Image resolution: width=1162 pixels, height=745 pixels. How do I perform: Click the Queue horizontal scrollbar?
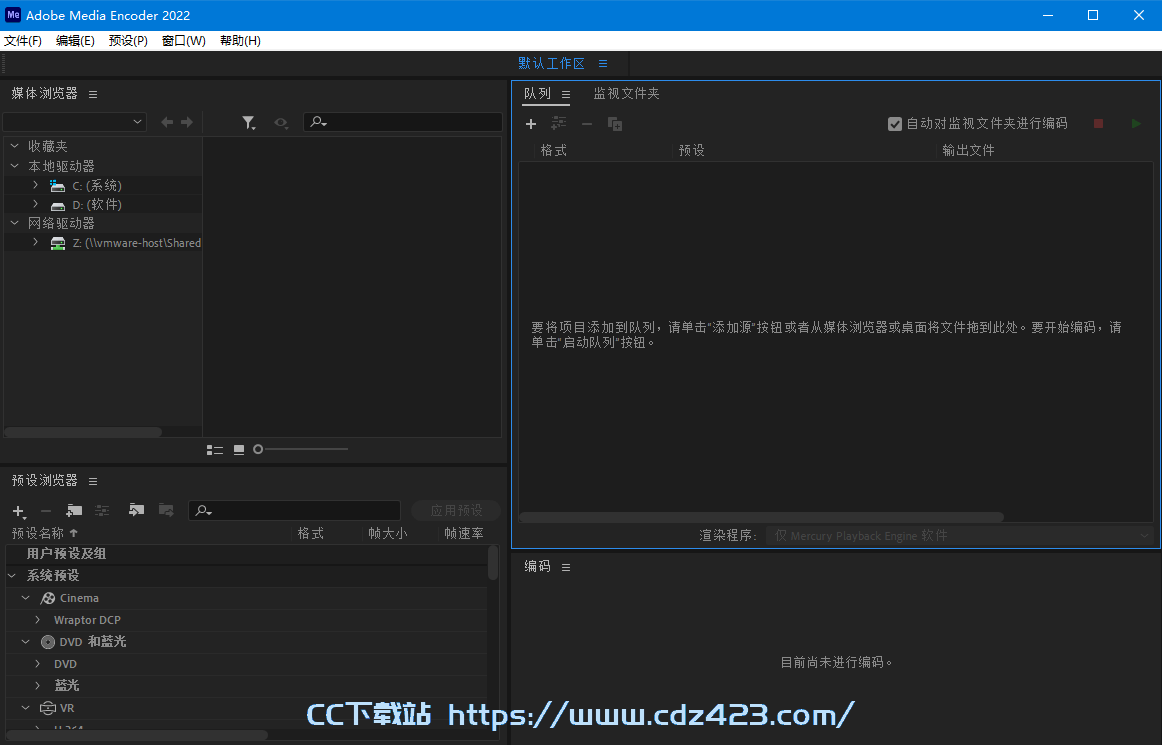tap(761, 517)
